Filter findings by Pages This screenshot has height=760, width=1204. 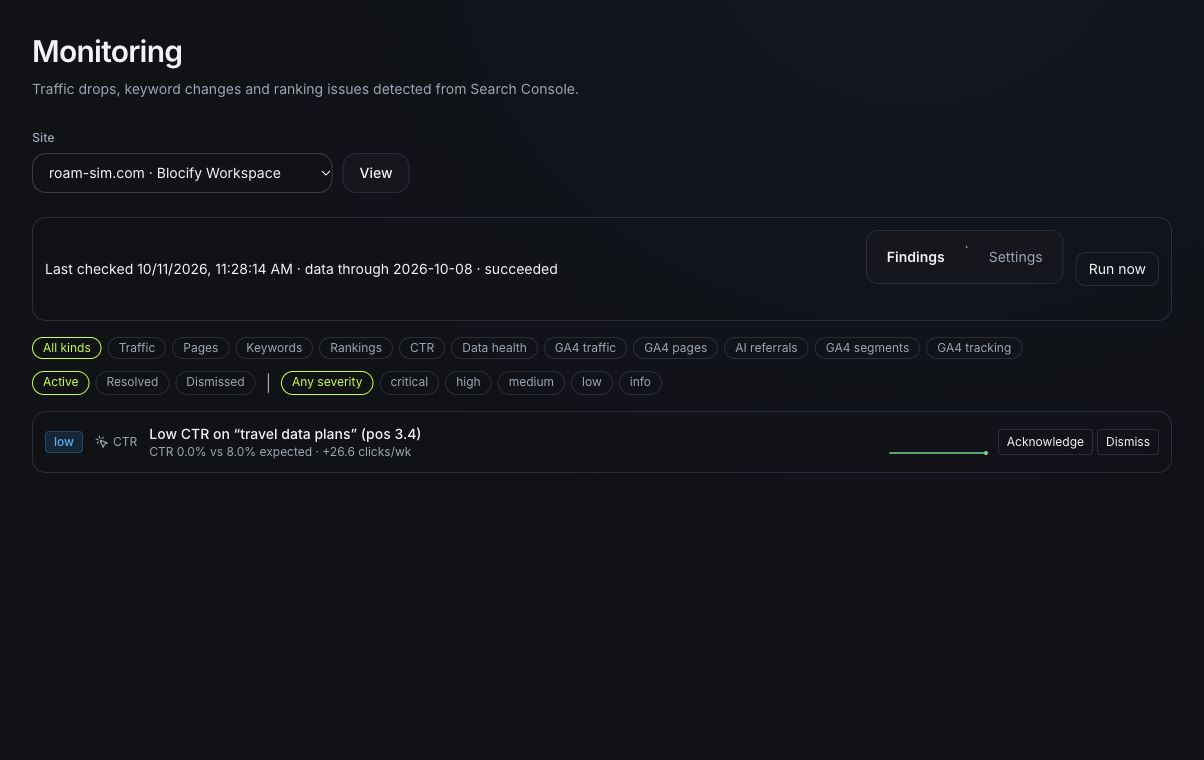(200, 348)
